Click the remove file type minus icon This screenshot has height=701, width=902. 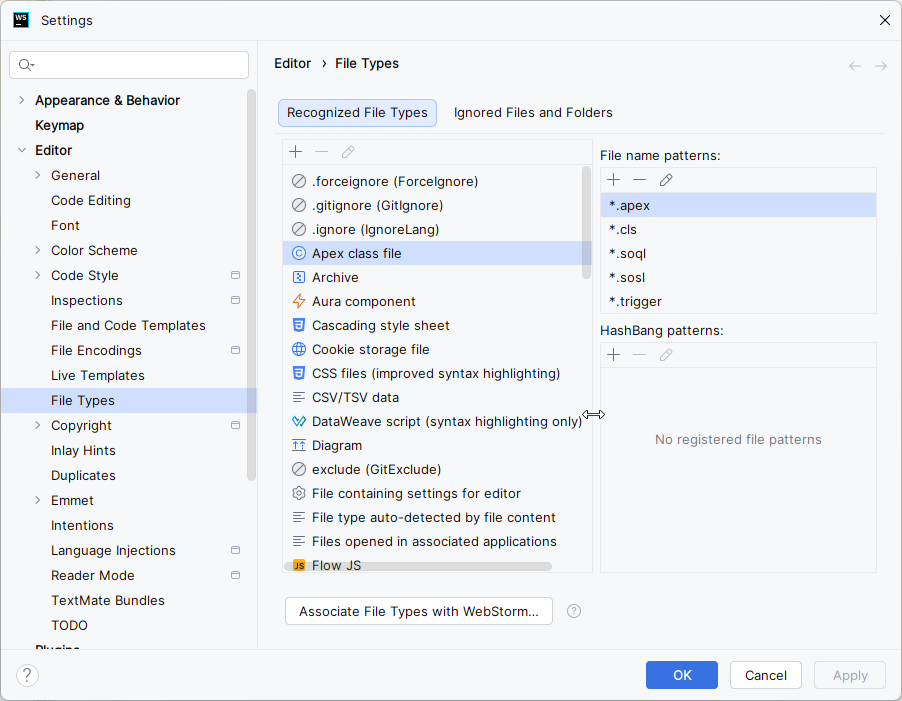pos(322,152)
